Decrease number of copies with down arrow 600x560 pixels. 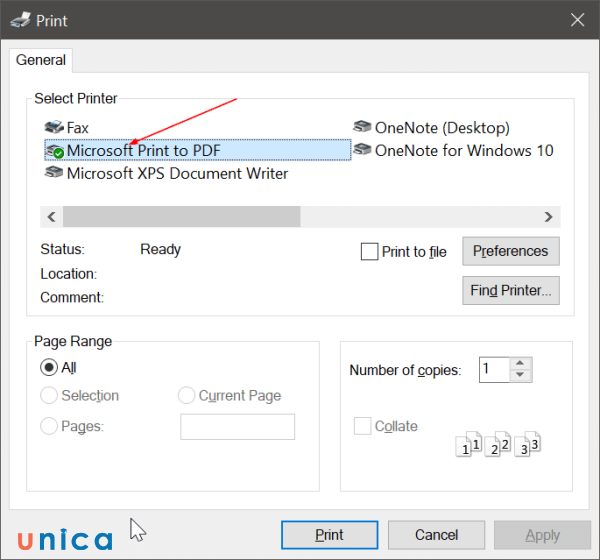click(x=518, y=376)
